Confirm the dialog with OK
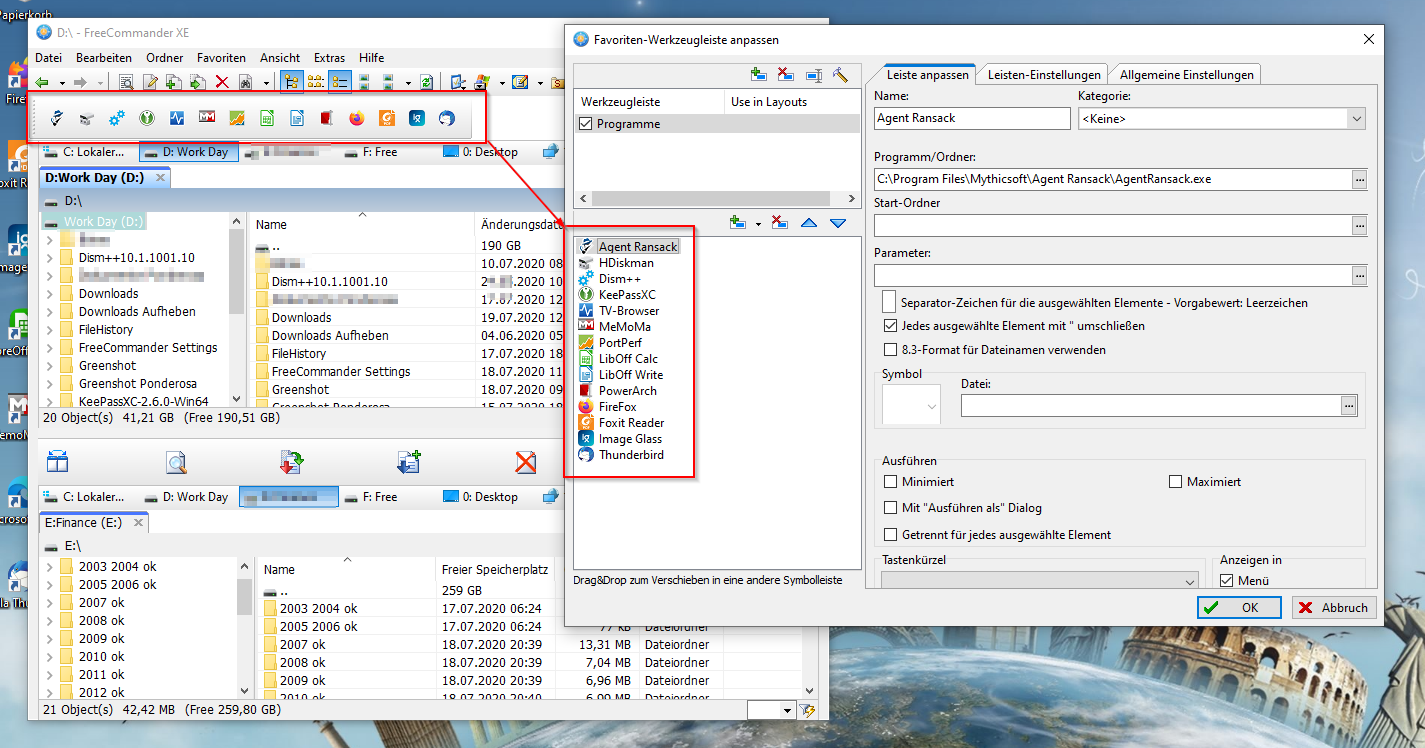The width and height of the screenshot is (1425, 748). click(x=1239, y=607)
